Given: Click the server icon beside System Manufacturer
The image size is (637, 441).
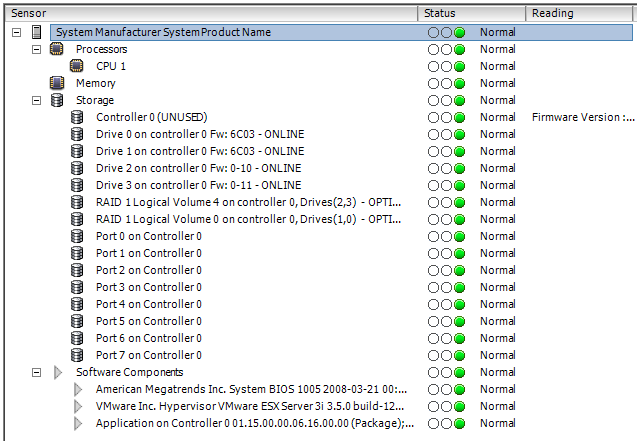Looking at the screenshot, I should [37, 32].
